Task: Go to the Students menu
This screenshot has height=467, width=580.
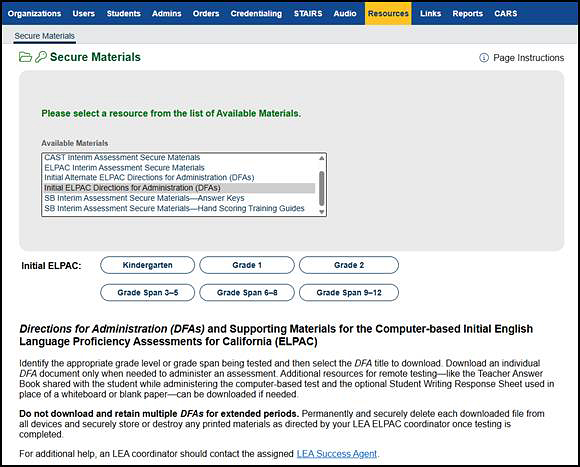Action: (124, 14)
